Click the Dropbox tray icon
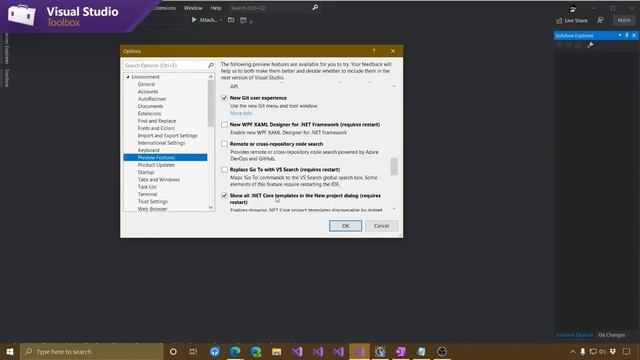The width and height of the screenshot is (640, 360). [613, 351]
